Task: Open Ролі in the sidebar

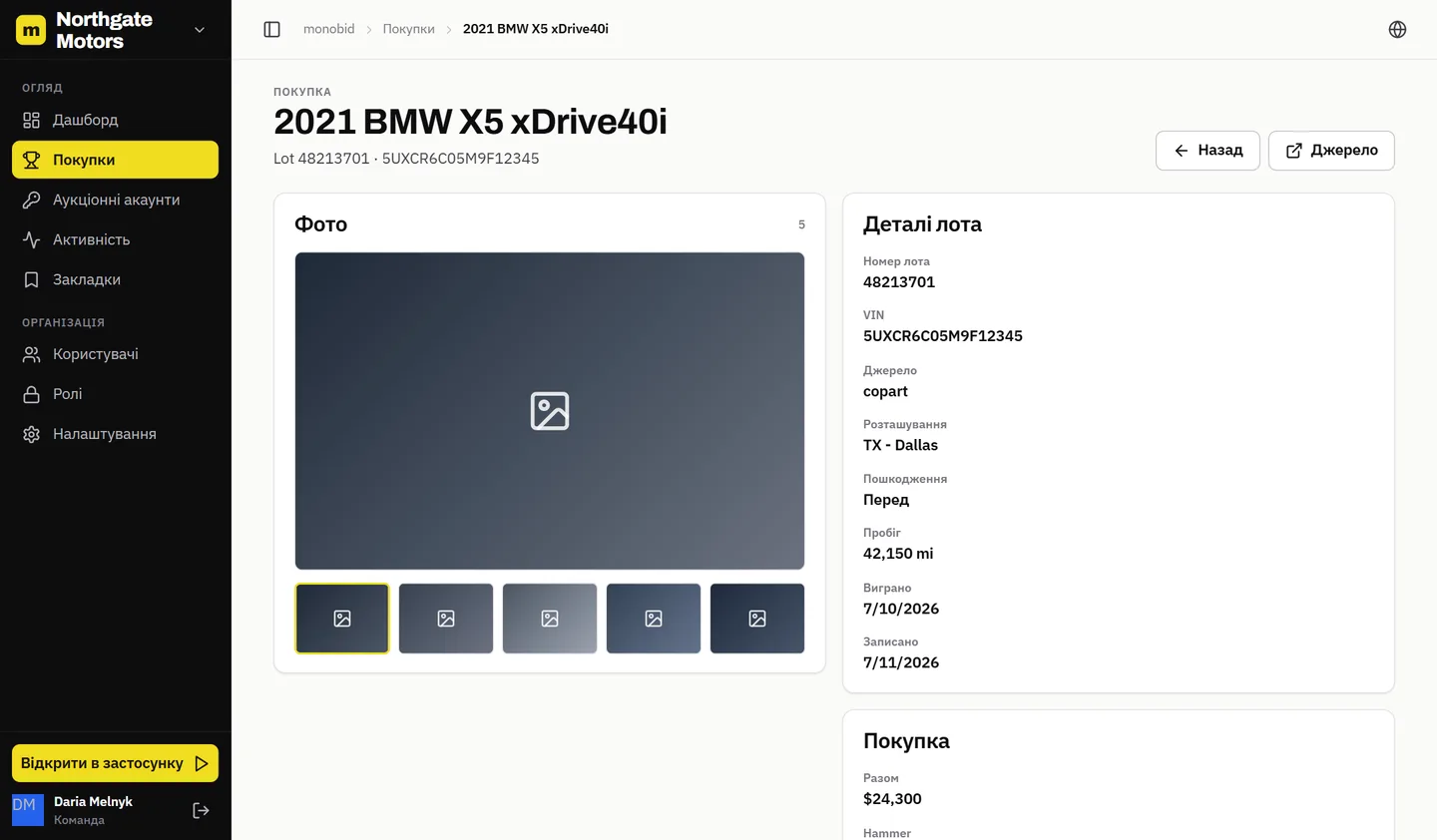Action: coord(115,394)
